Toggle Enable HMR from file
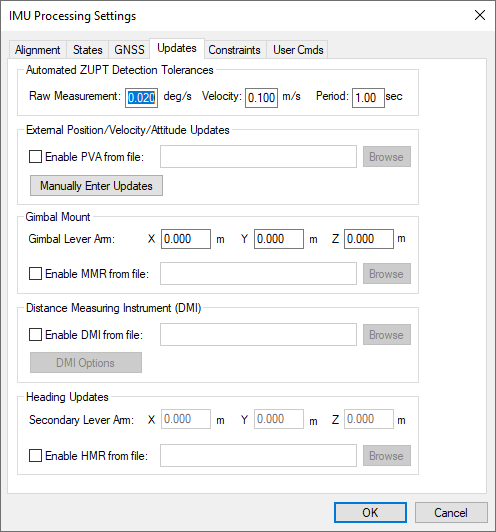496x532 pixels. pos(36,456)
